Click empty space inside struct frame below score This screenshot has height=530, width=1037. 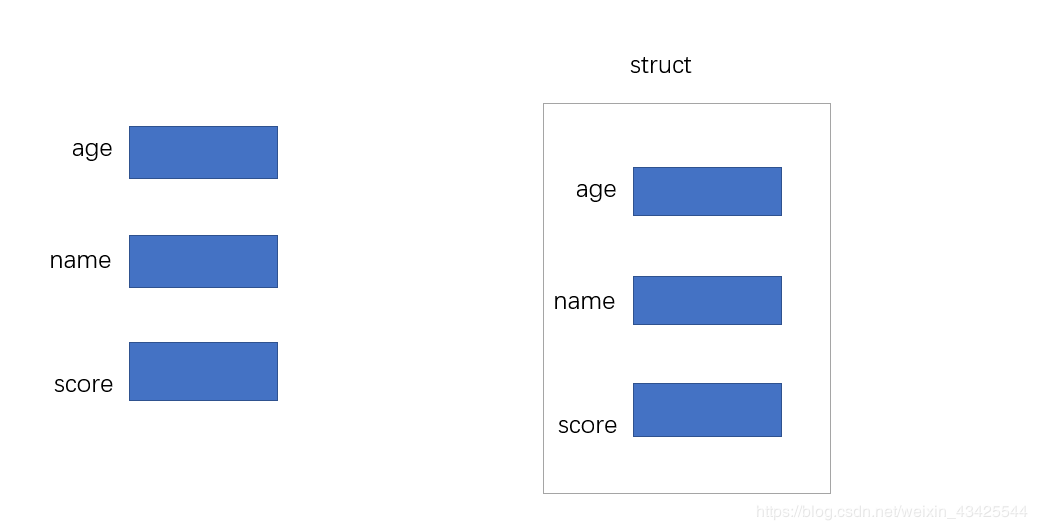tap(686, 464)
